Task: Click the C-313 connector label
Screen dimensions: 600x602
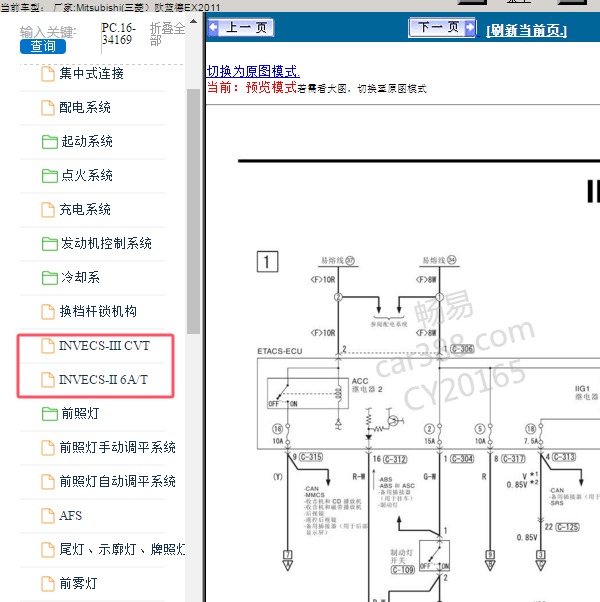Action: (564, 457)
